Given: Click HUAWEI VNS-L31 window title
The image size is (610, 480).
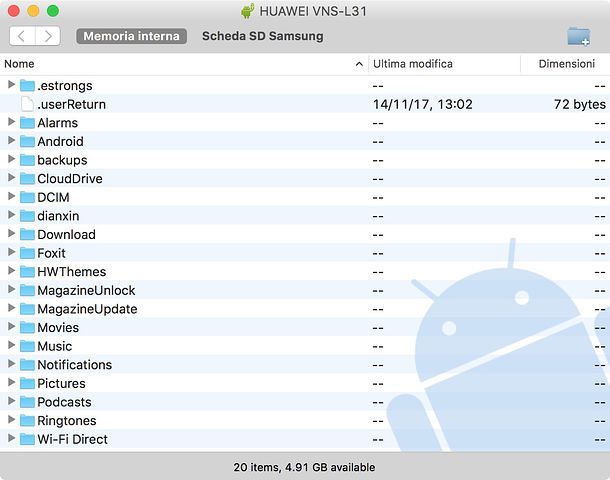Looking at the screenshot, I should click(313, 11).
